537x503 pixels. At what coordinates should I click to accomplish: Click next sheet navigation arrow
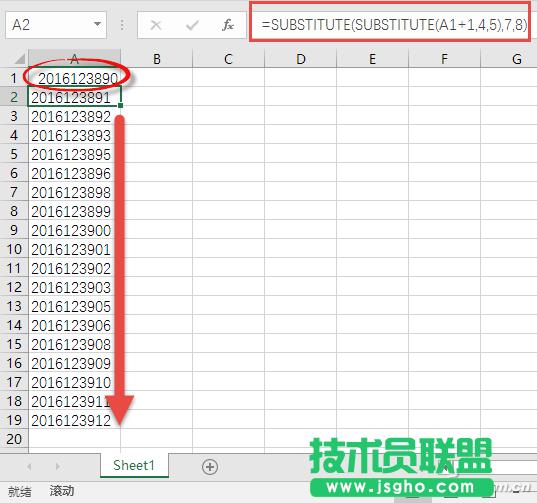[x=58, y=466]
